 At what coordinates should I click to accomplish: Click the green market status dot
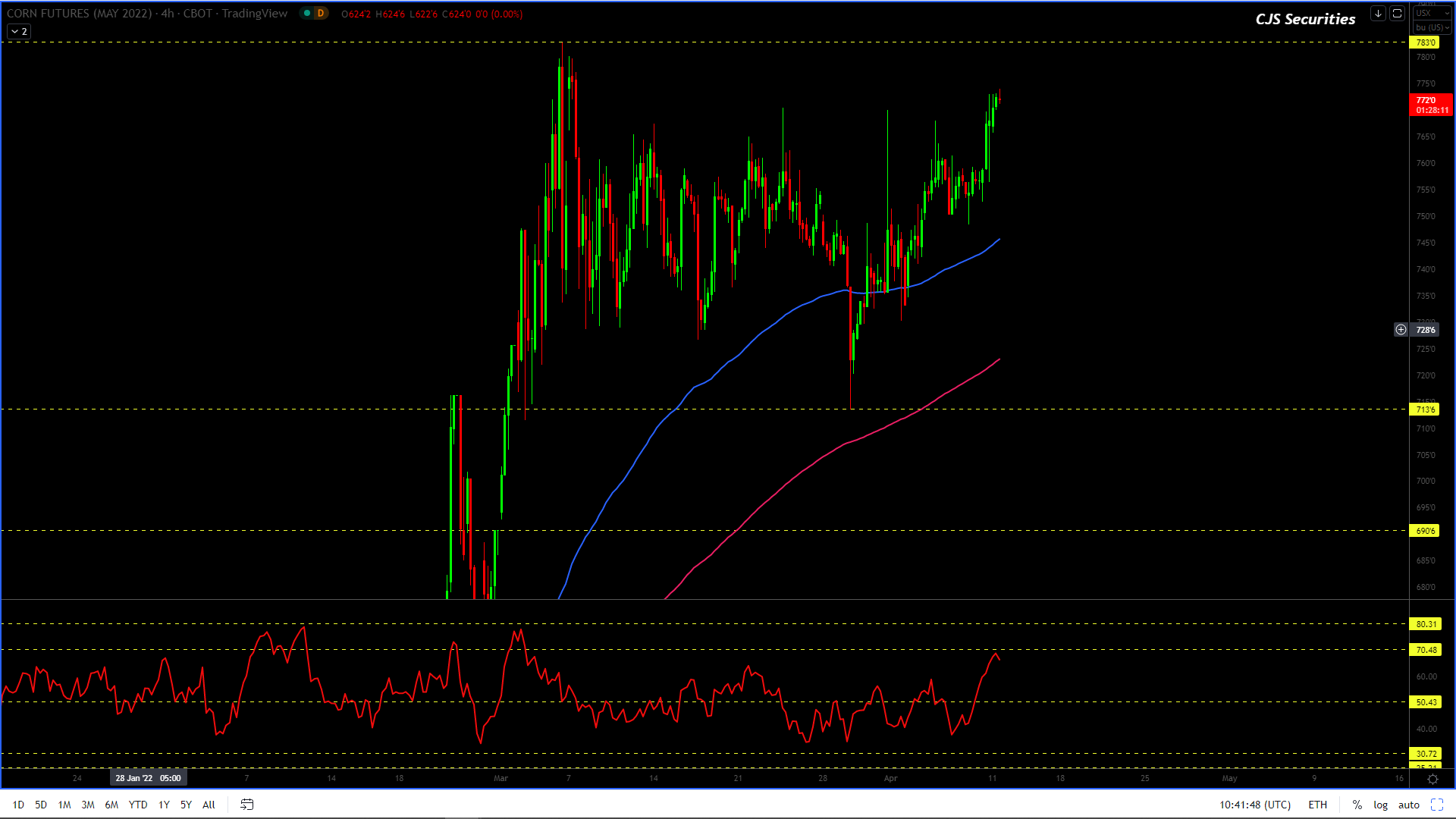tap(307, 14)
